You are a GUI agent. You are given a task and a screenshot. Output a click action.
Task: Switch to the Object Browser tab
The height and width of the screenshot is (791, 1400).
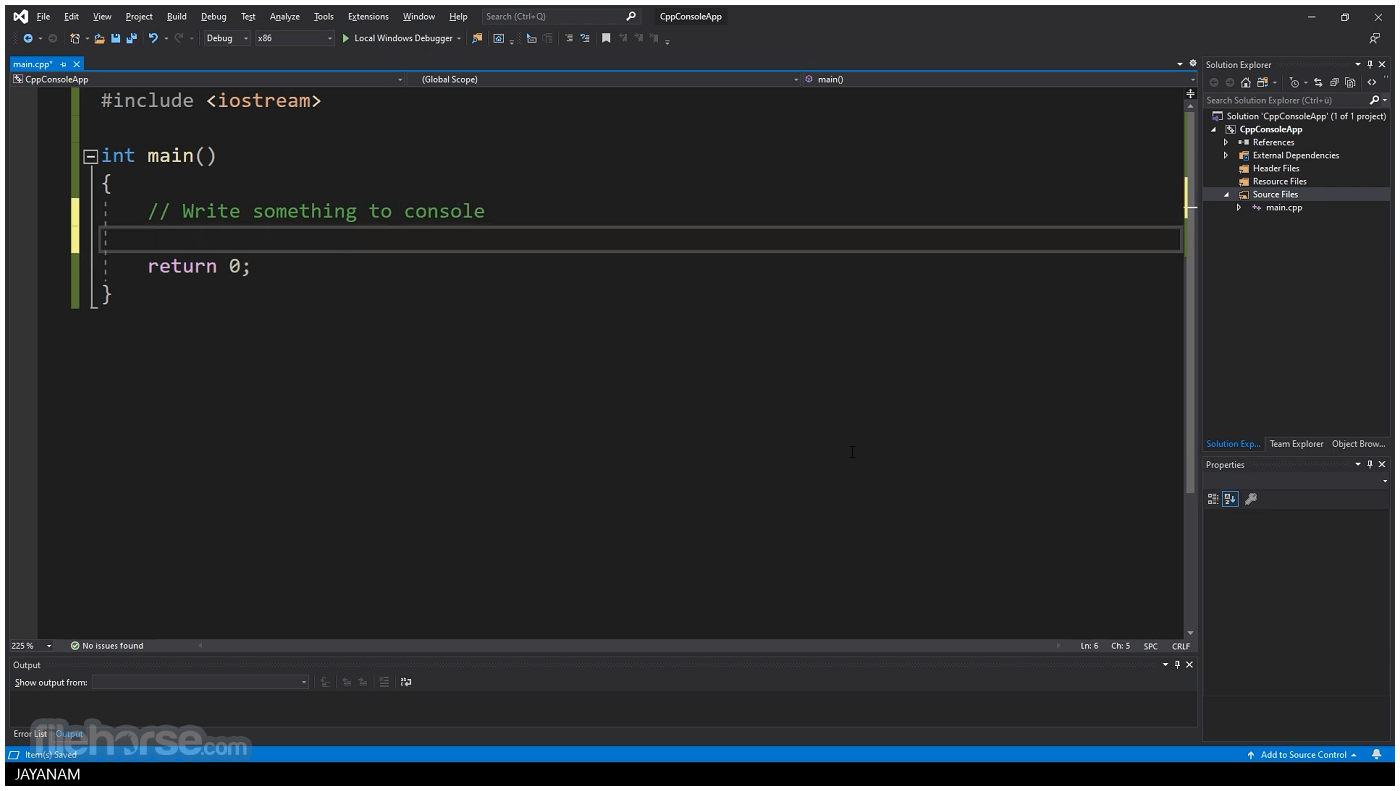[x=1358, y=444]
